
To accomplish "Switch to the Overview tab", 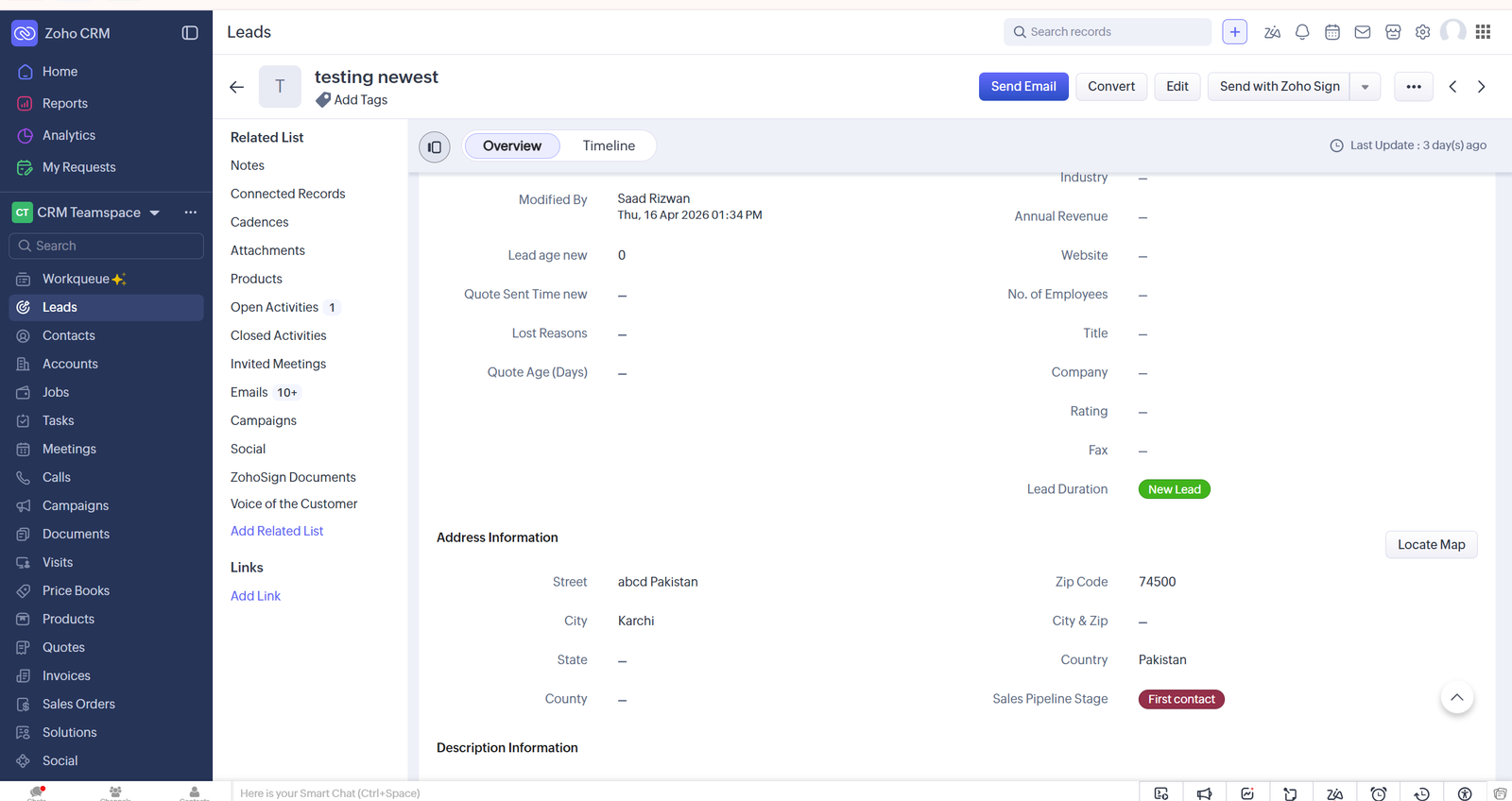I will click(x=512, y=145).
